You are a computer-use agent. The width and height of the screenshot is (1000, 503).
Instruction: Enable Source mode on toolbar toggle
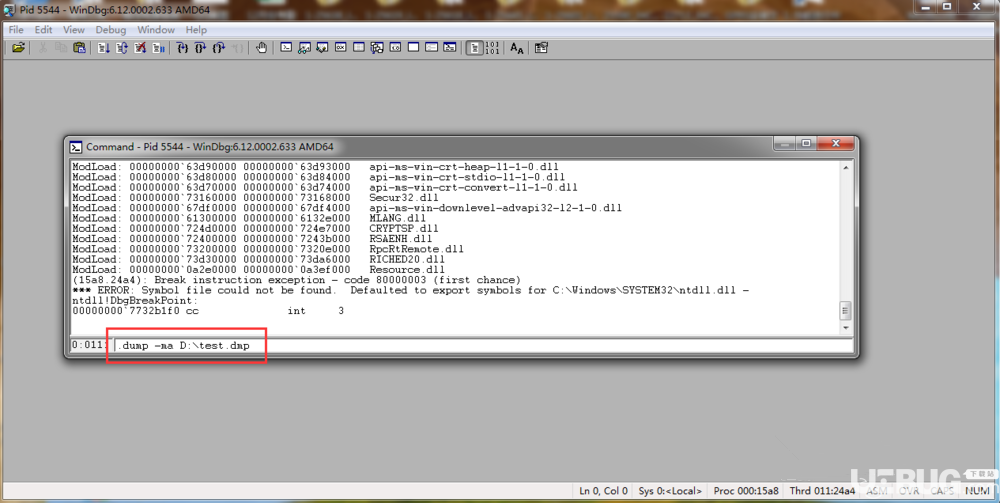[x=474, y=48]
